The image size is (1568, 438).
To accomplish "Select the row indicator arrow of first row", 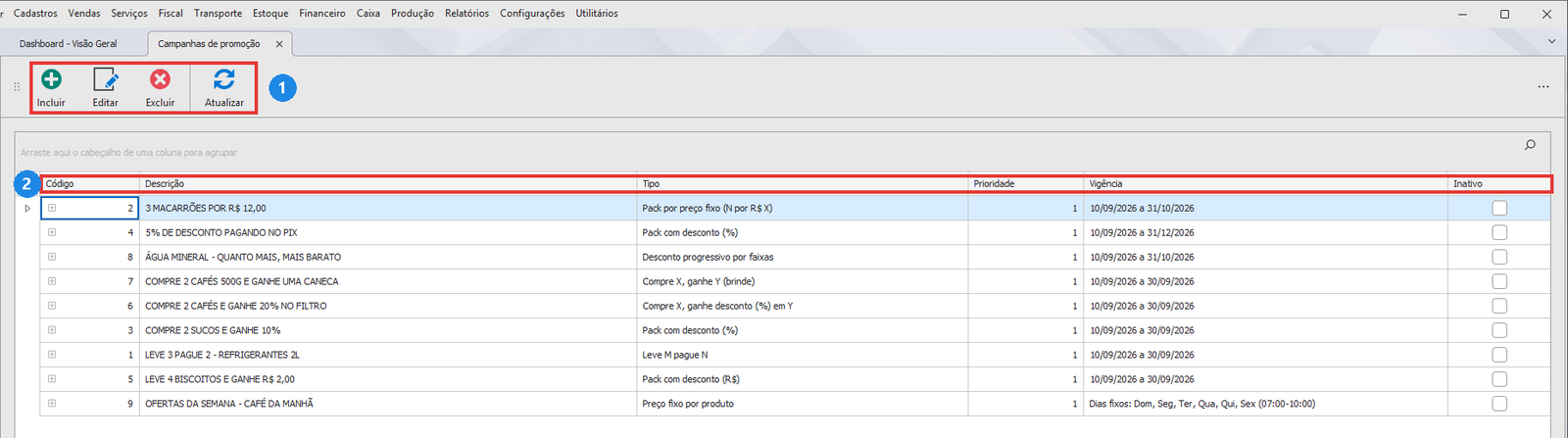I will (x=27, y=208).
